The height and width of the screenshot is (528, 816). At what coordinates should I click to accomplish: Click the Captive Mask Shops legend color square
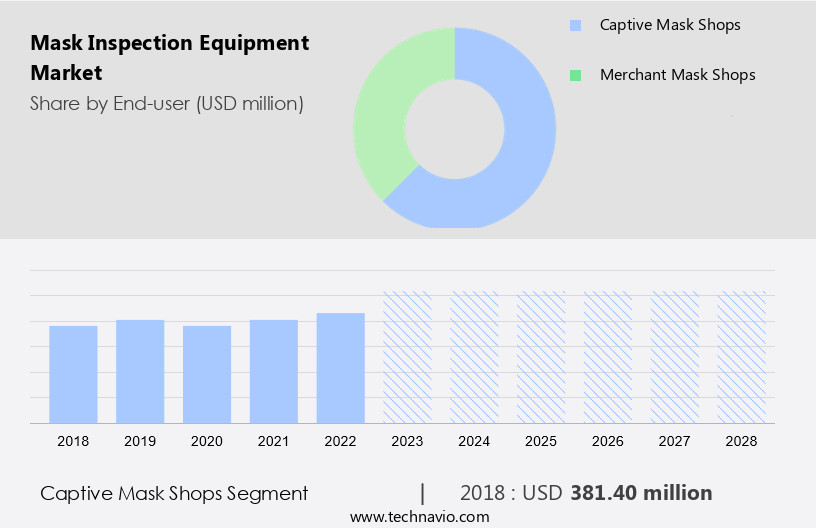click(x=574, y=25)
